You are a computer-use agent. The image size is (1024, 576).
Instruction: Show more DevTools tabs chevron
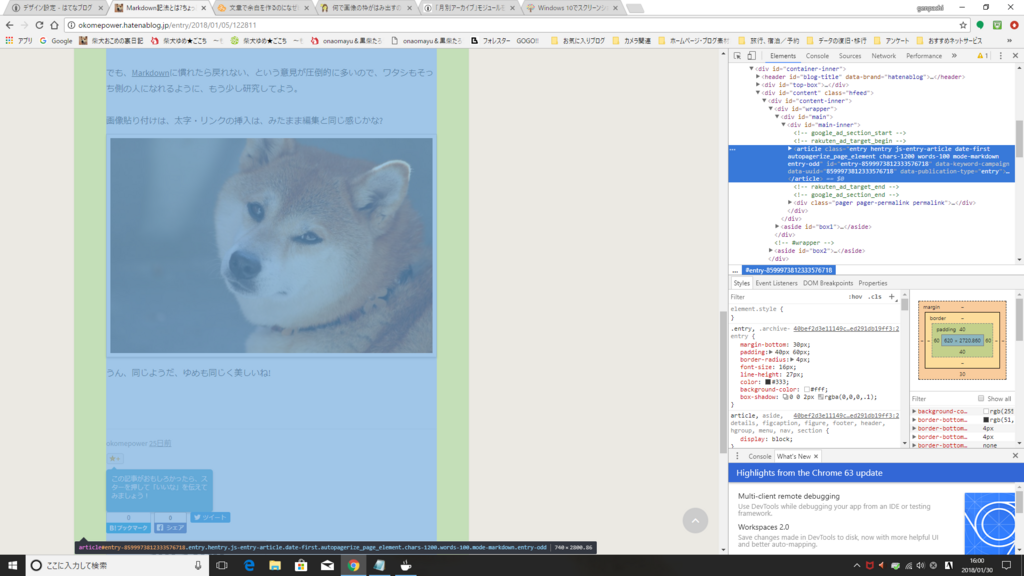(954, 56)
